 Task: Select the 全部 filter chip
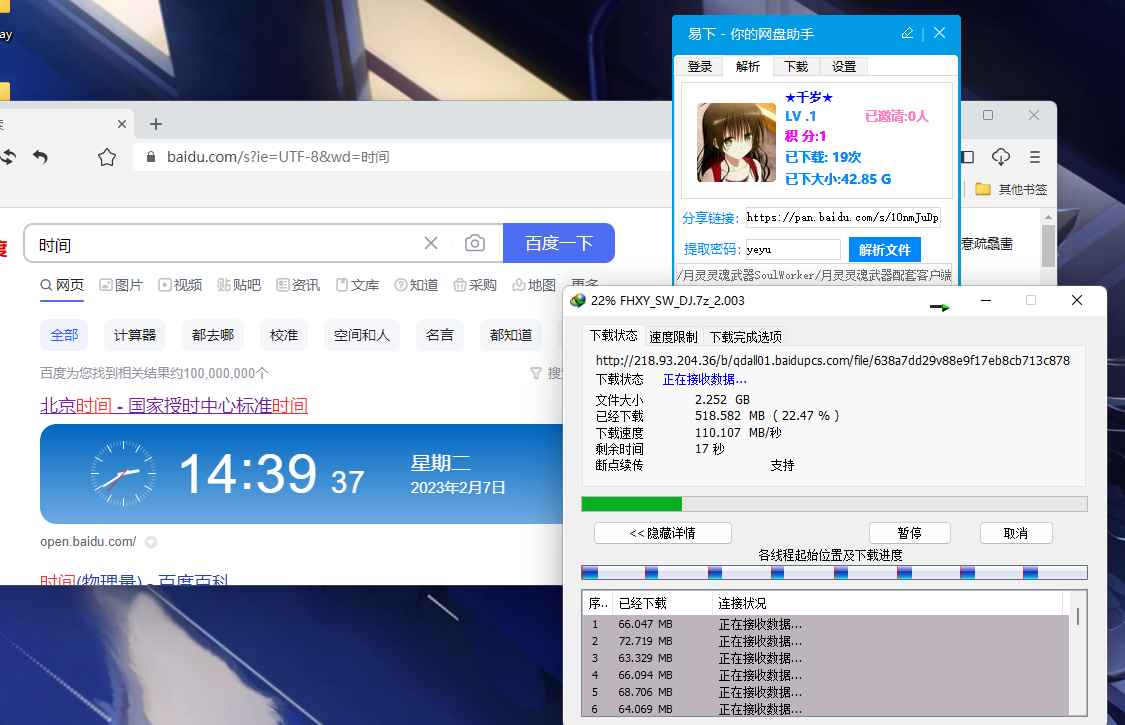pos(64,335)
